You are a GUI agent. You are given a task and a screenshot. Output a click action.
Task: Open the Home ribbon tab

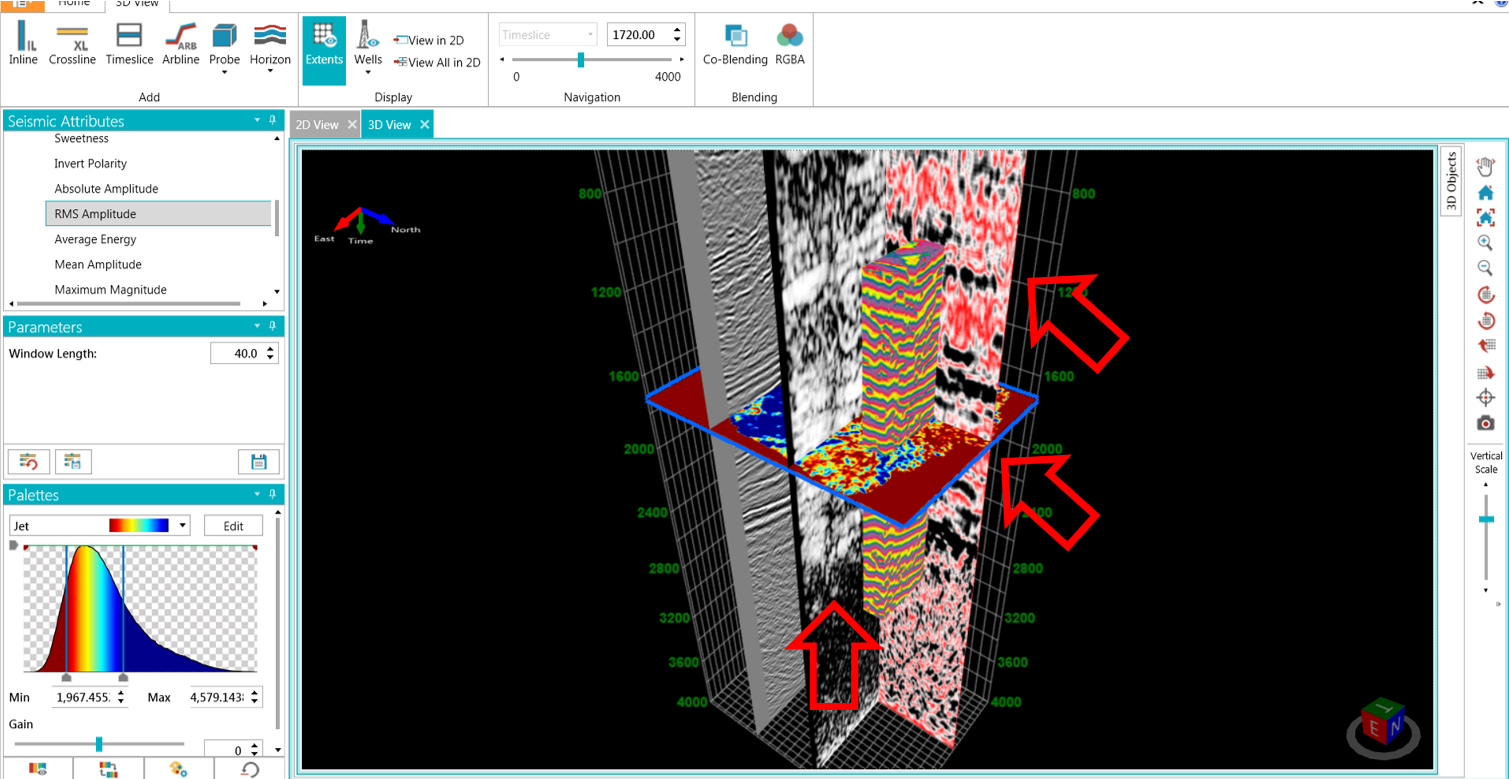[x=74, y=4]
